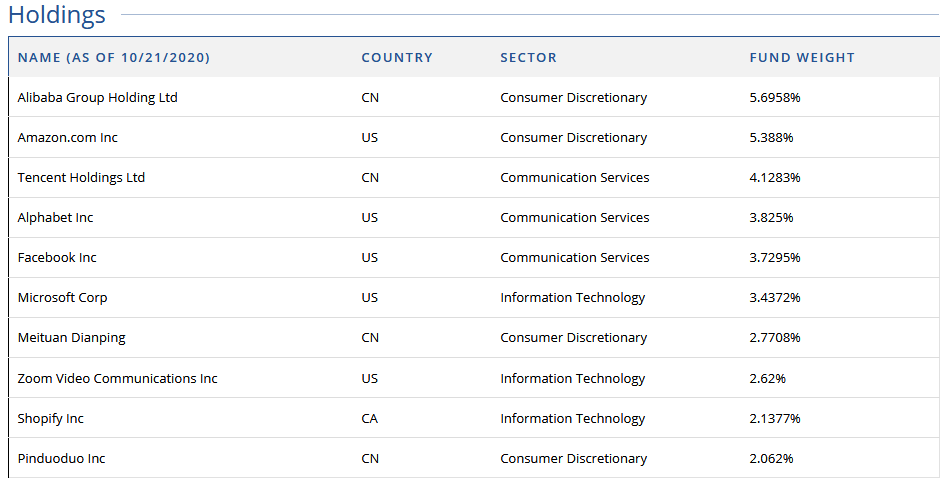Click the 5.6958% fund weight value
Viewport: 947px width, 487px height.
pyautogui.click(x=775, y=98)
